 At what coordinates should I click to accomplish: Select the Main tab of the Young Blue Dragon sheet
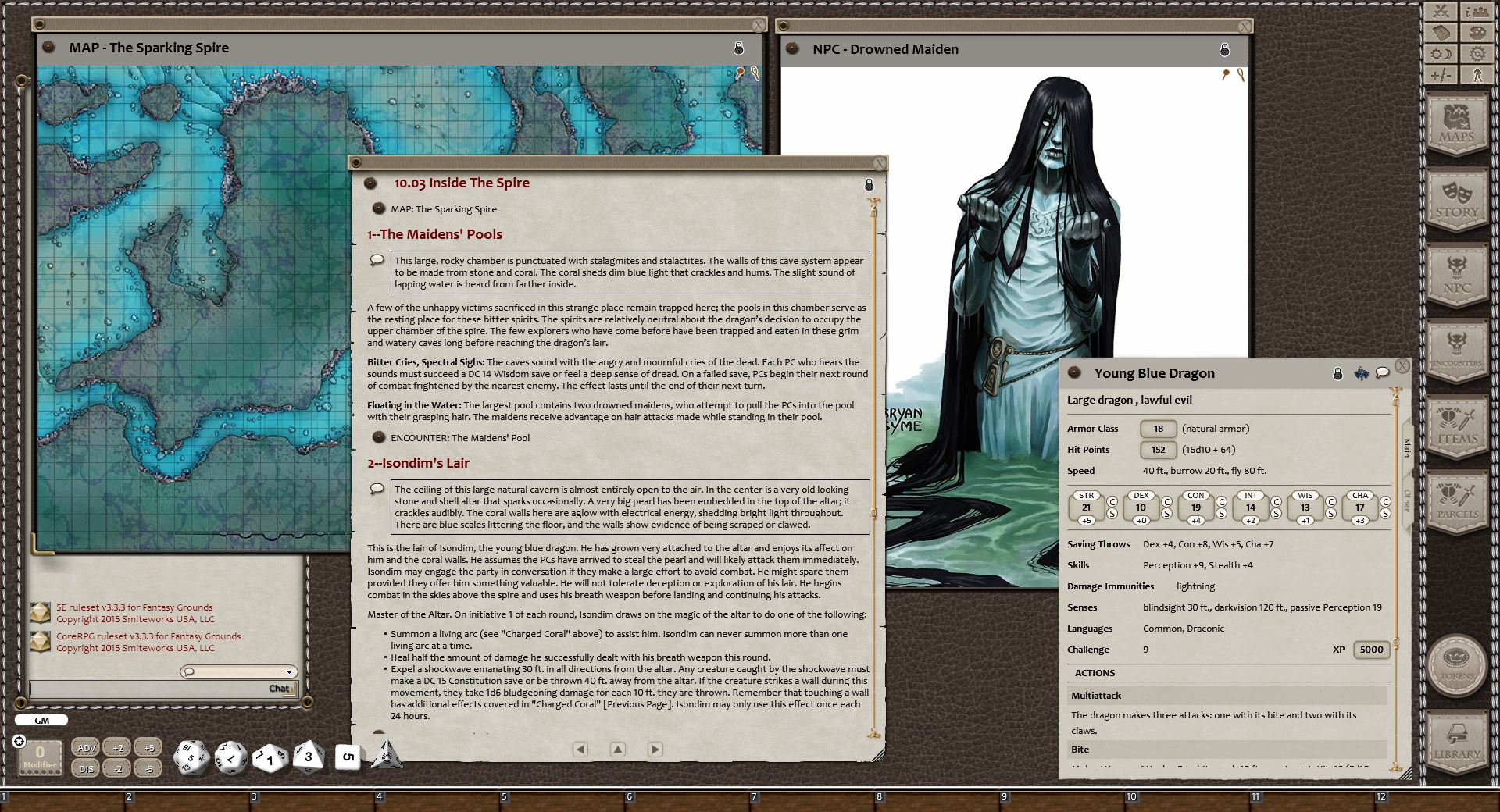[1406, 449]
